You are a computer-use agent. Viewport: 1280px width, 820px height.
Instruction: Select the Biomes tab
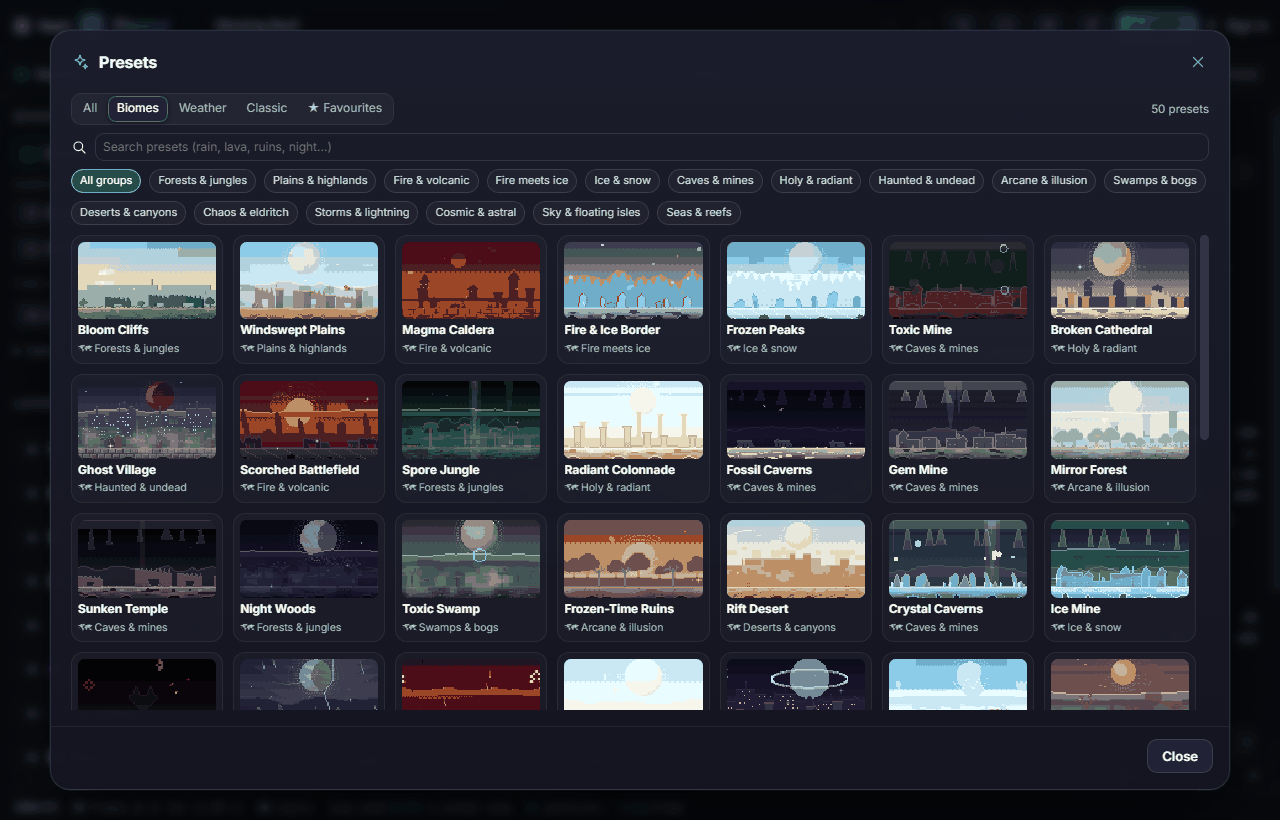pyautogui.click(x=138, y=108)
